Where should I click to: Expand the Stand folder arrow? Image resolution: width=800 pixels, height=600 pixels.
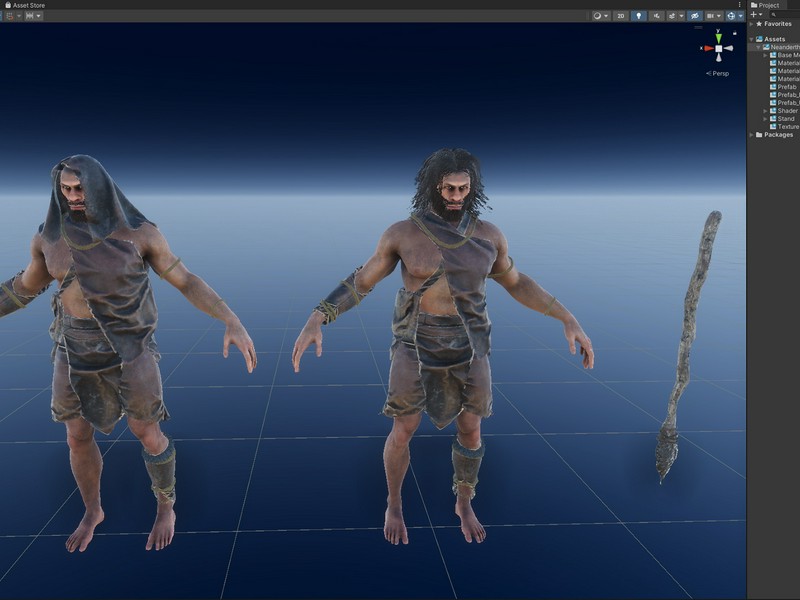[765, 119]
